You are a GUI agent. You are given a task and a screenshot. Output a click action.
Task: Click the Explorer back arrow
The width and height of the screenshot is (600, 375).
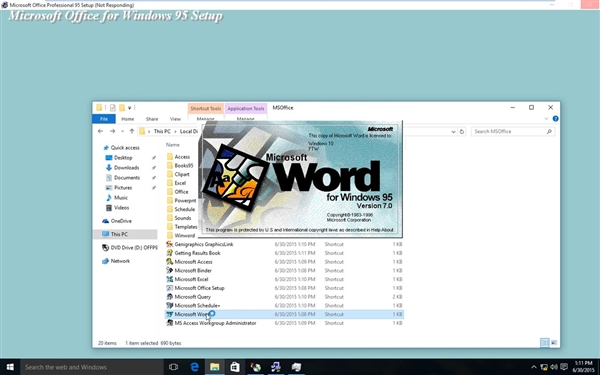100,131
